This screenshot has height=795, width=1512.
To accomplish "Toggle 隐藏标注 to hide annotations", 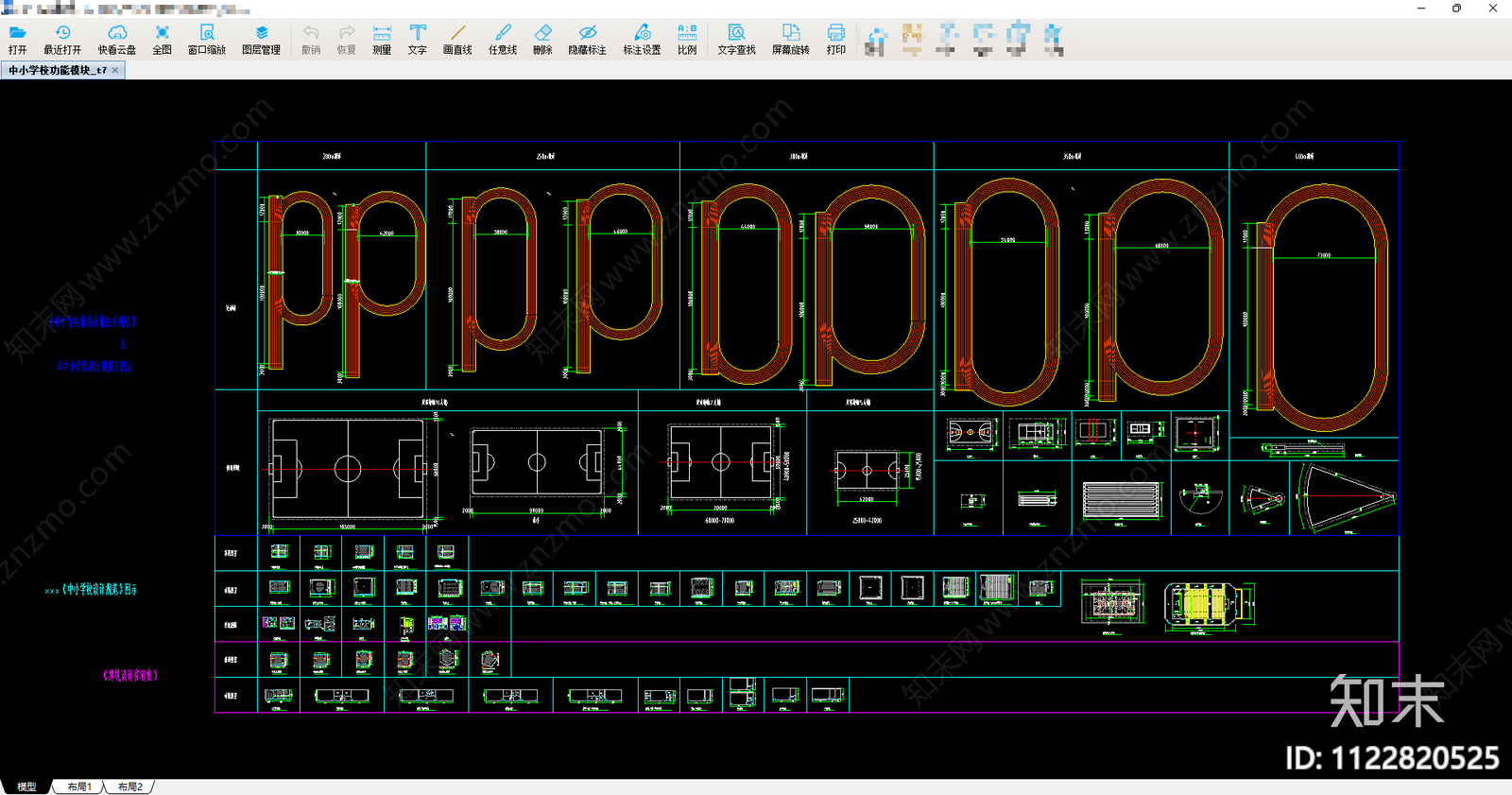I will [x=587, y=40].
